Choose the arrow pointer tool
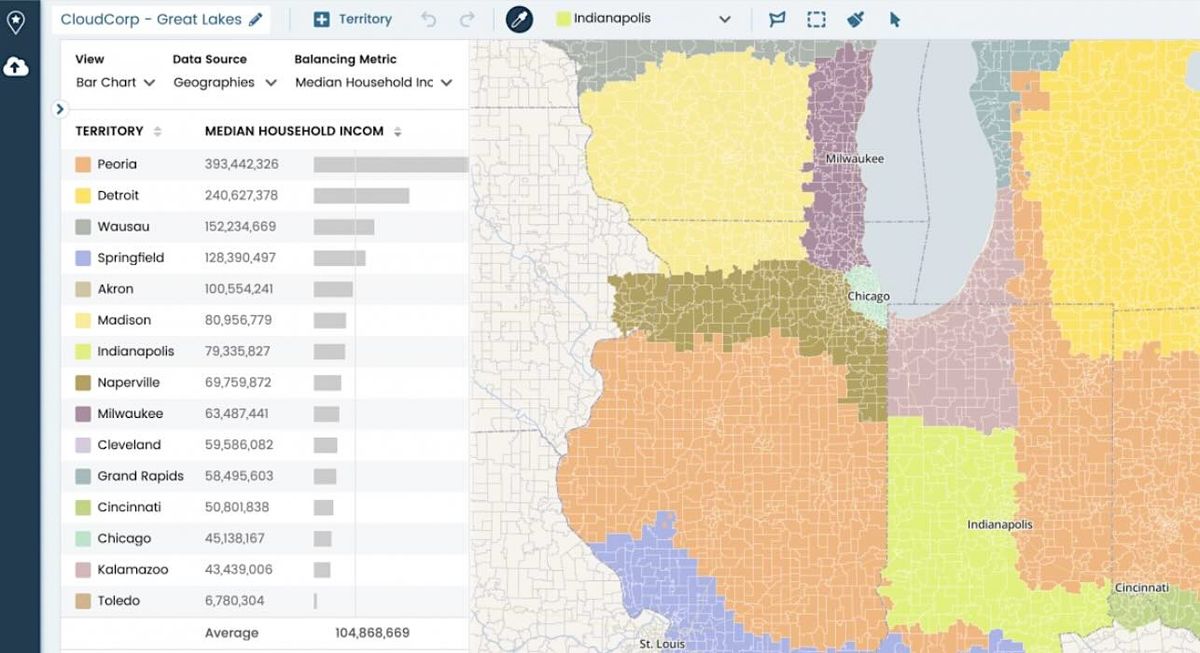This screenshot has height=653, width=1200. point(895,19)
